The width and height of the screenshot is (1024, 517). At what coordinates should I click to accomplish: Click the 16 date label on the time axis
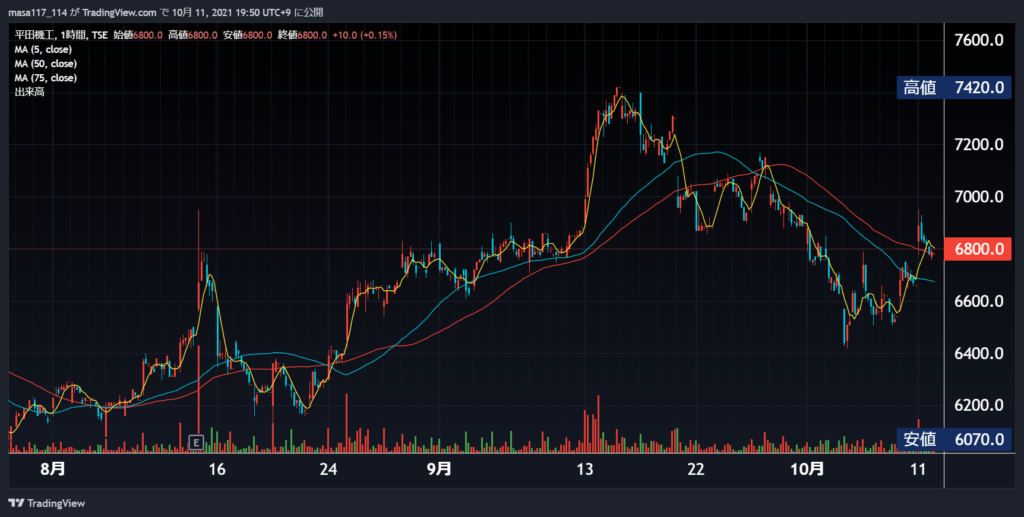(217, 469)
